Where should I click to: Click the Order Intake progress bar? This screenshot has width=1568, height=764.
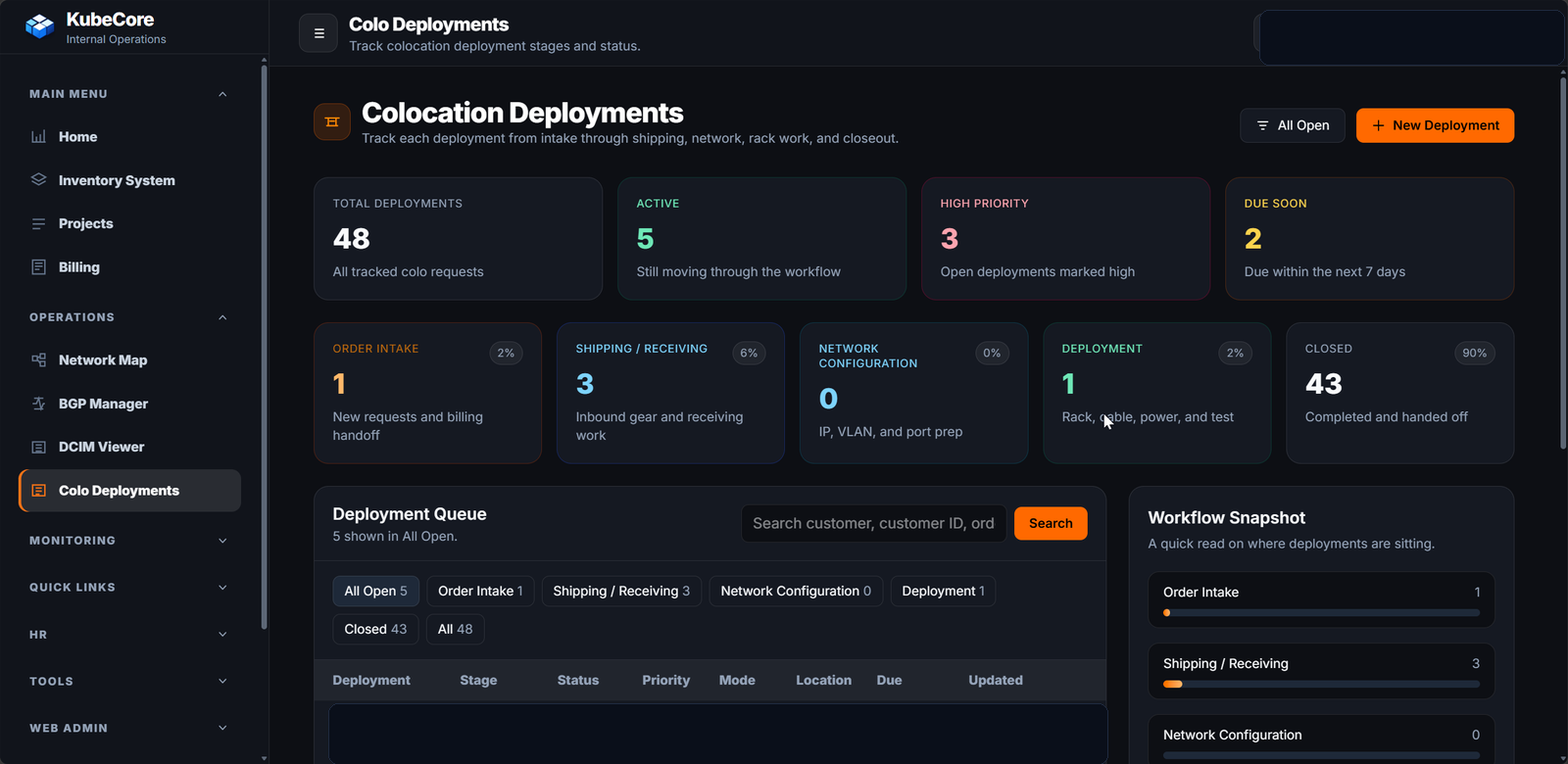[x=1321, y=613]
